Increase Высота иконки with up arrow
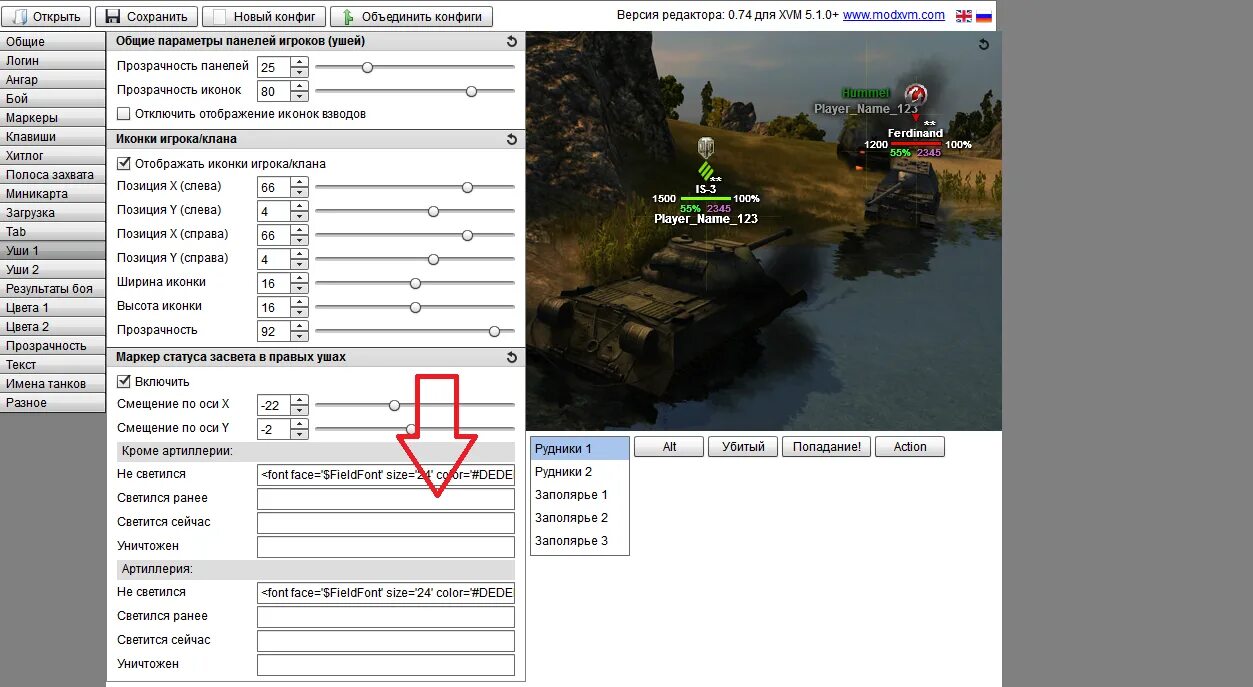This screenshot has height=687, width=1253. point(299,302)
